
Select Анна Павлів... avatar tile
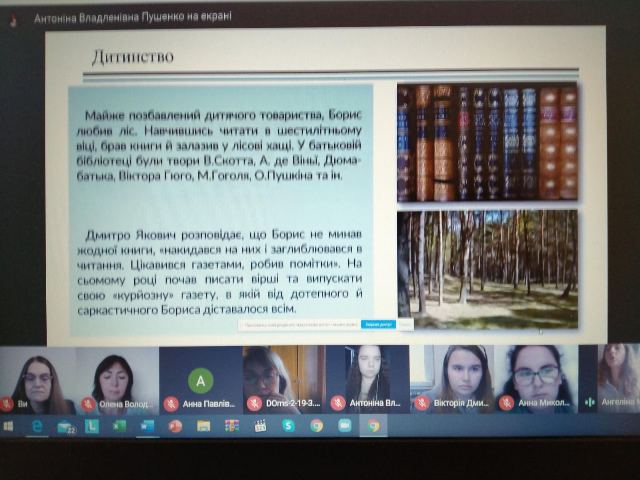coord(200,380)
